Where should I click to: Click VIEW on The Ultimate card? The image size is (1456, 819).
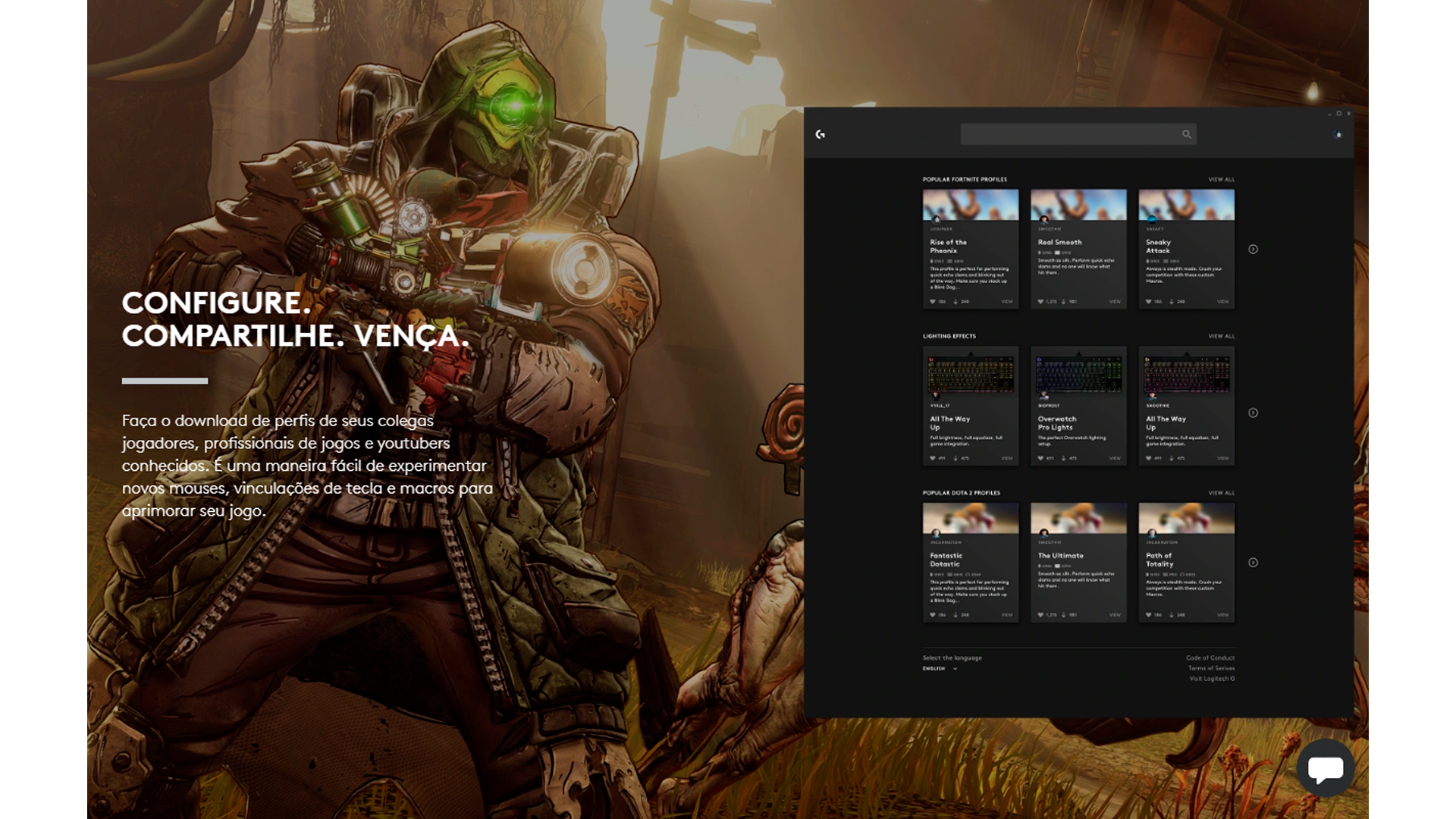(1115, 615)
